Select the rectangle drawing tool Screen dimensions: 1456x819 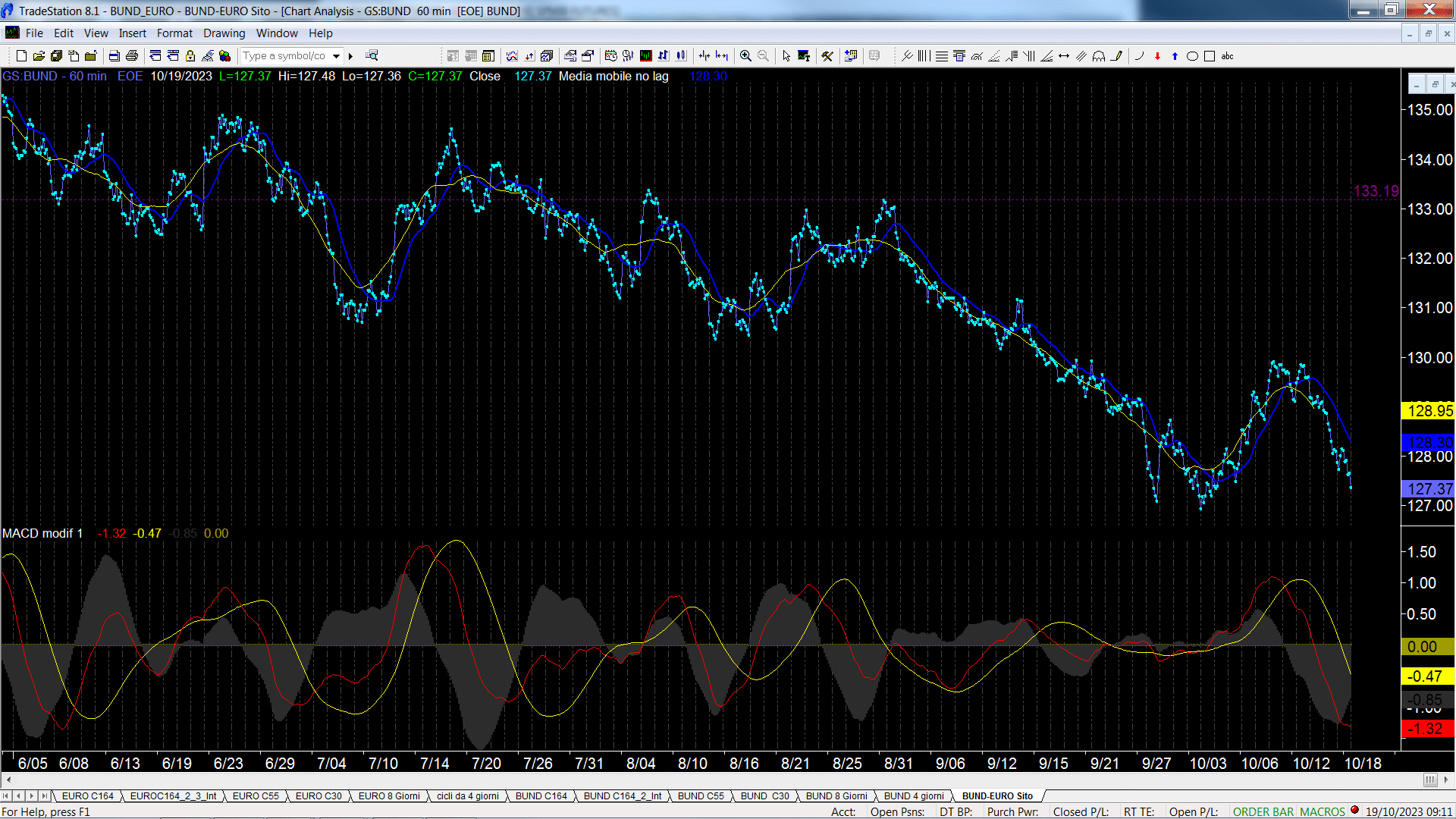point(1210,56)
